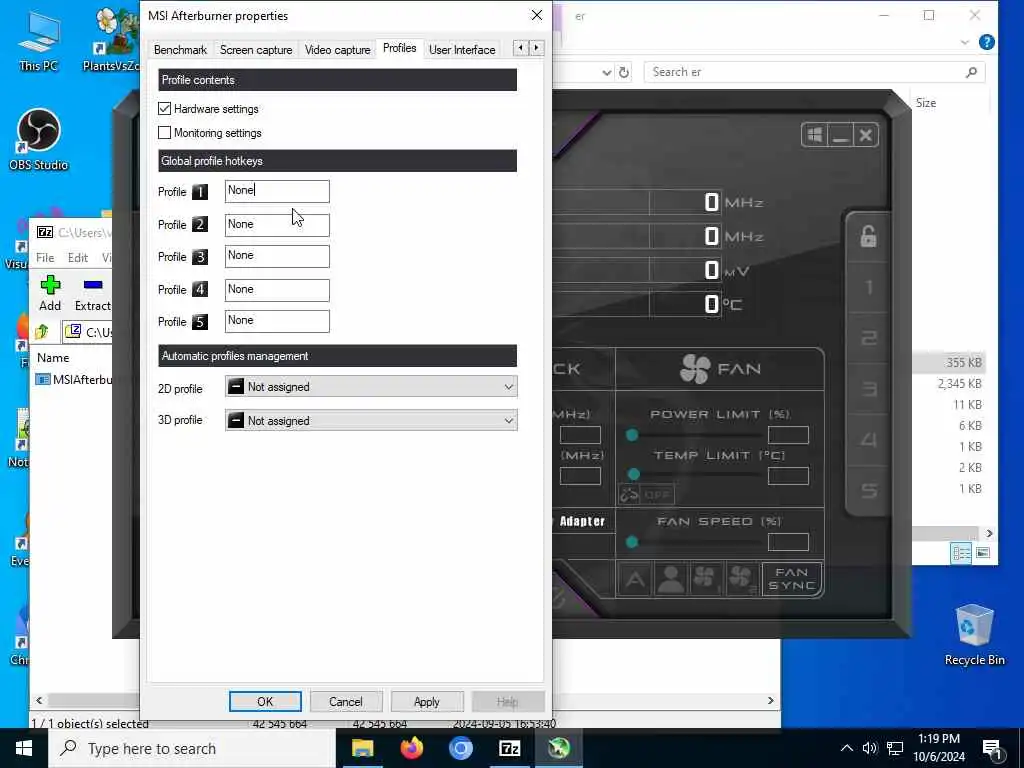Open the Recycle Bin desktop icon
The image size is (1024, 768).
coord(974,635)
